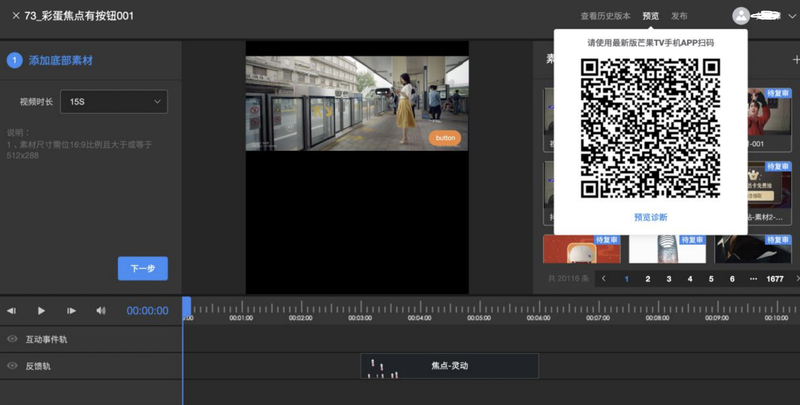Select page 1 in pagination
800x405 pixels.
click(627, 279)
